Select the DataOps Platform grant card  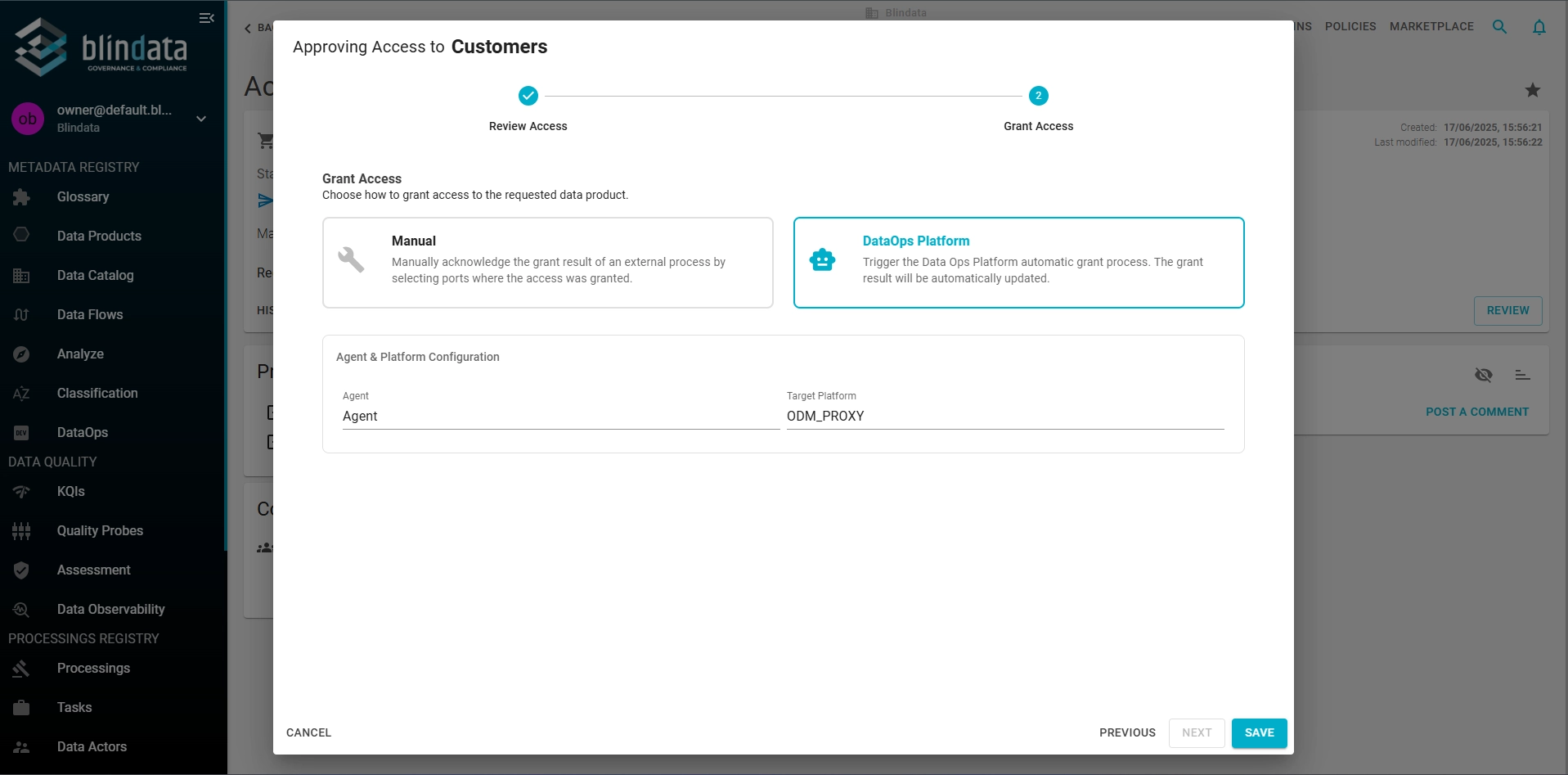point(1019,263)
